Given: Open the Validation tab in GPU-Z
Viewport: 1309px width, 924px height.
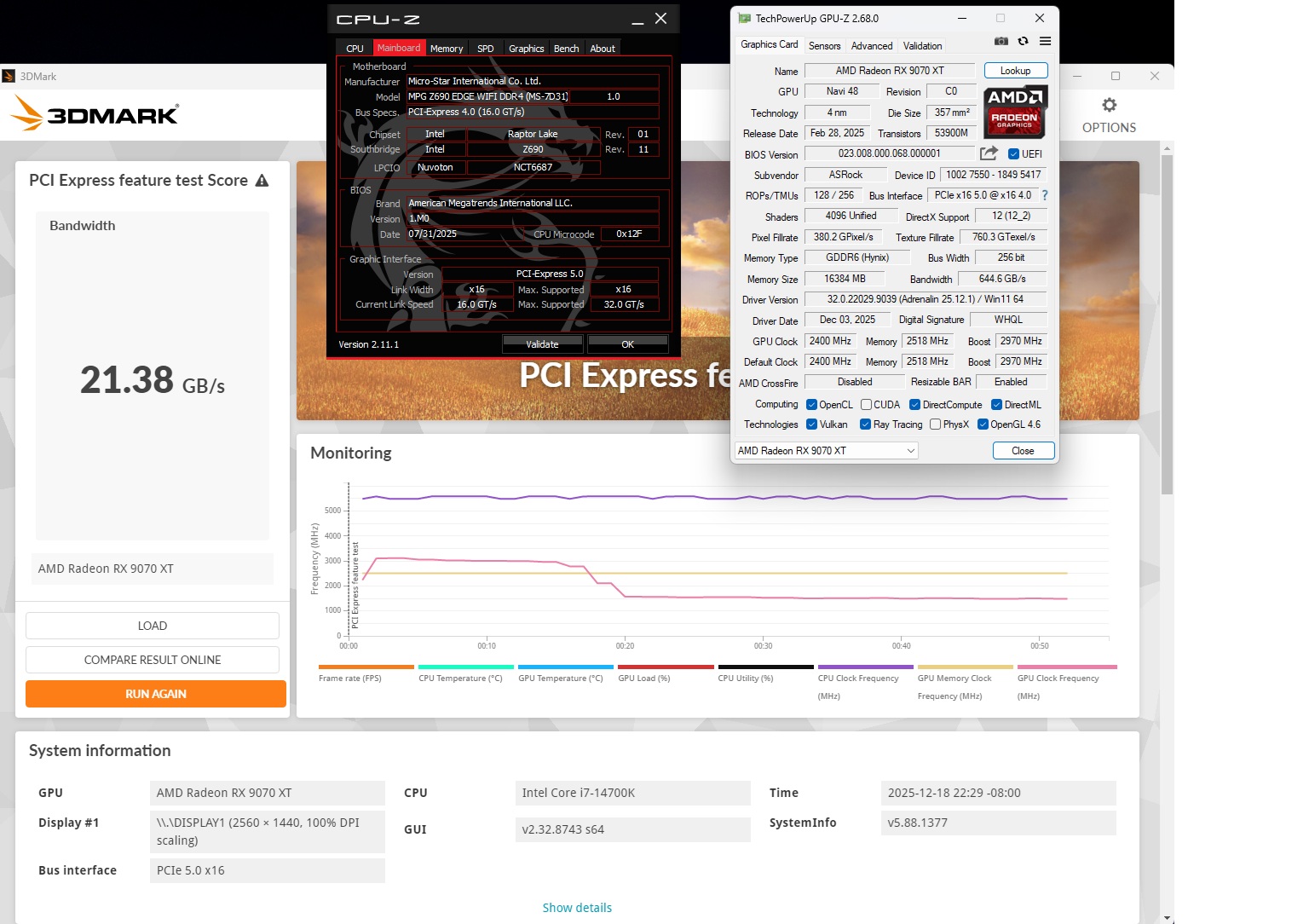Looking at the screenshot, I should (923, 46).
